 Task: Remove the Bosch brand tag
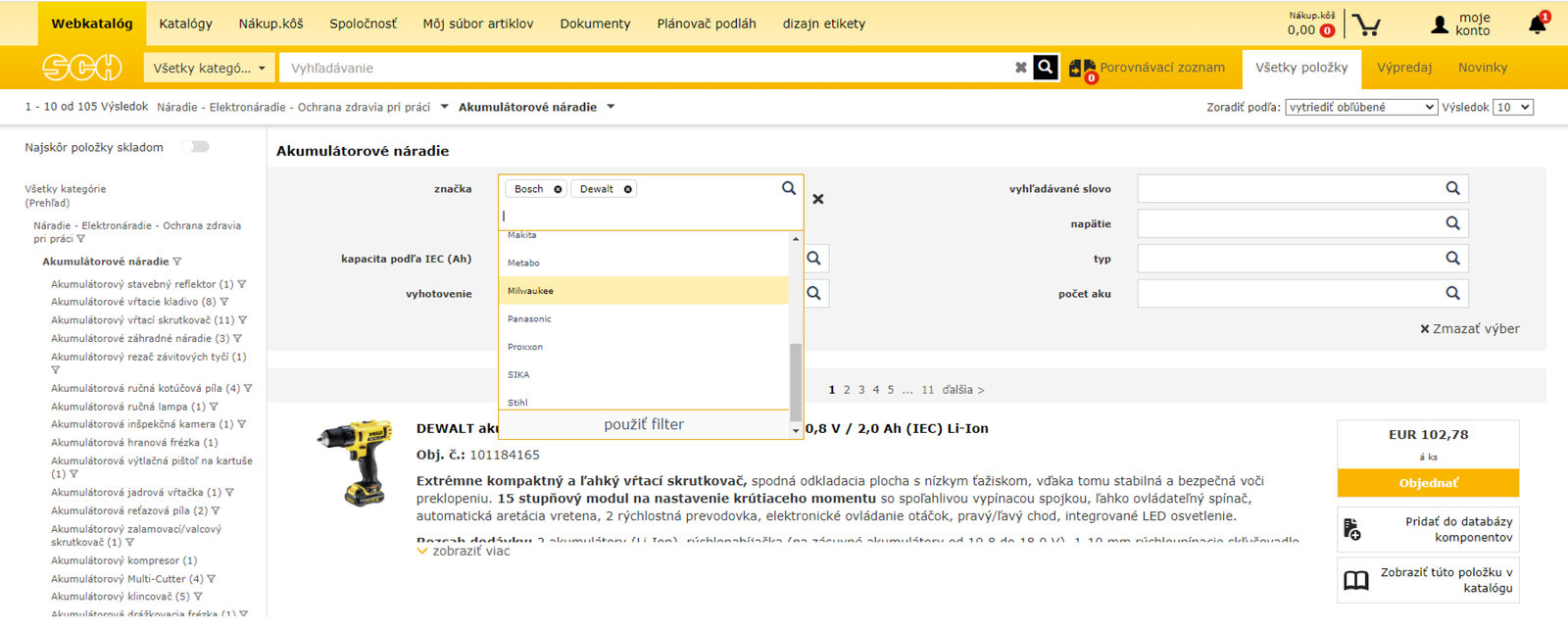pos(558,189)
